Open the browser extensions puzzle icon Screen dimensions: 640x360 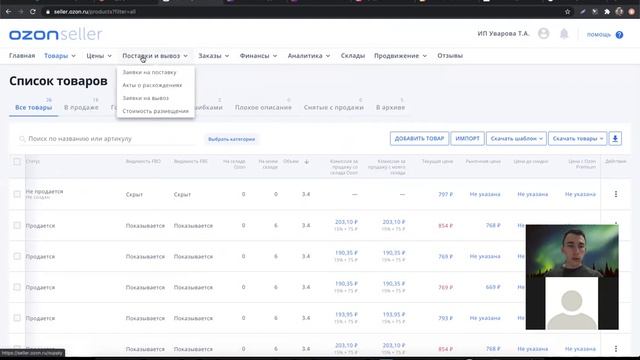[x=607, y=12]
